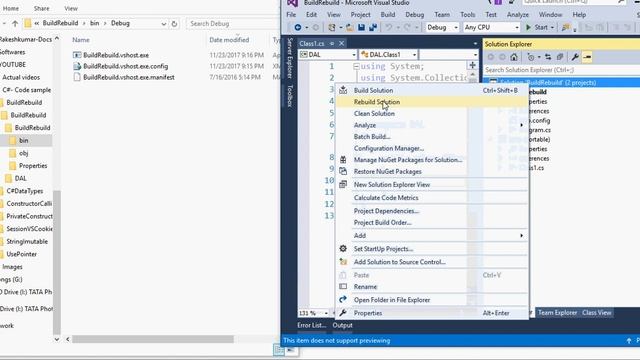Open the DAL.Class1 type dropdown
Viewport: 640px width, 360px height.
(x=389, y=54)
